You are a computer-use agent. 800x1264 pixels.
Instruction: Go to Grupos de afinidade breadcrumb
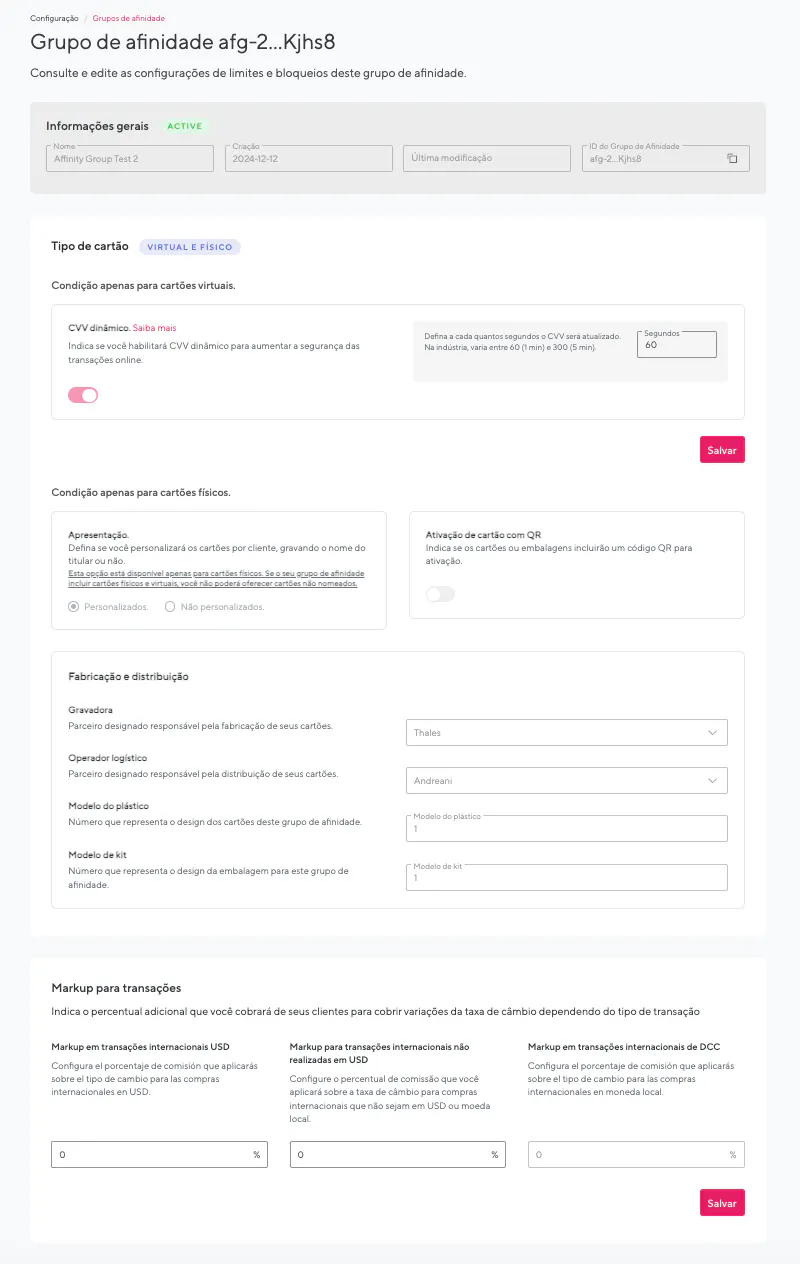click(129, 18)
